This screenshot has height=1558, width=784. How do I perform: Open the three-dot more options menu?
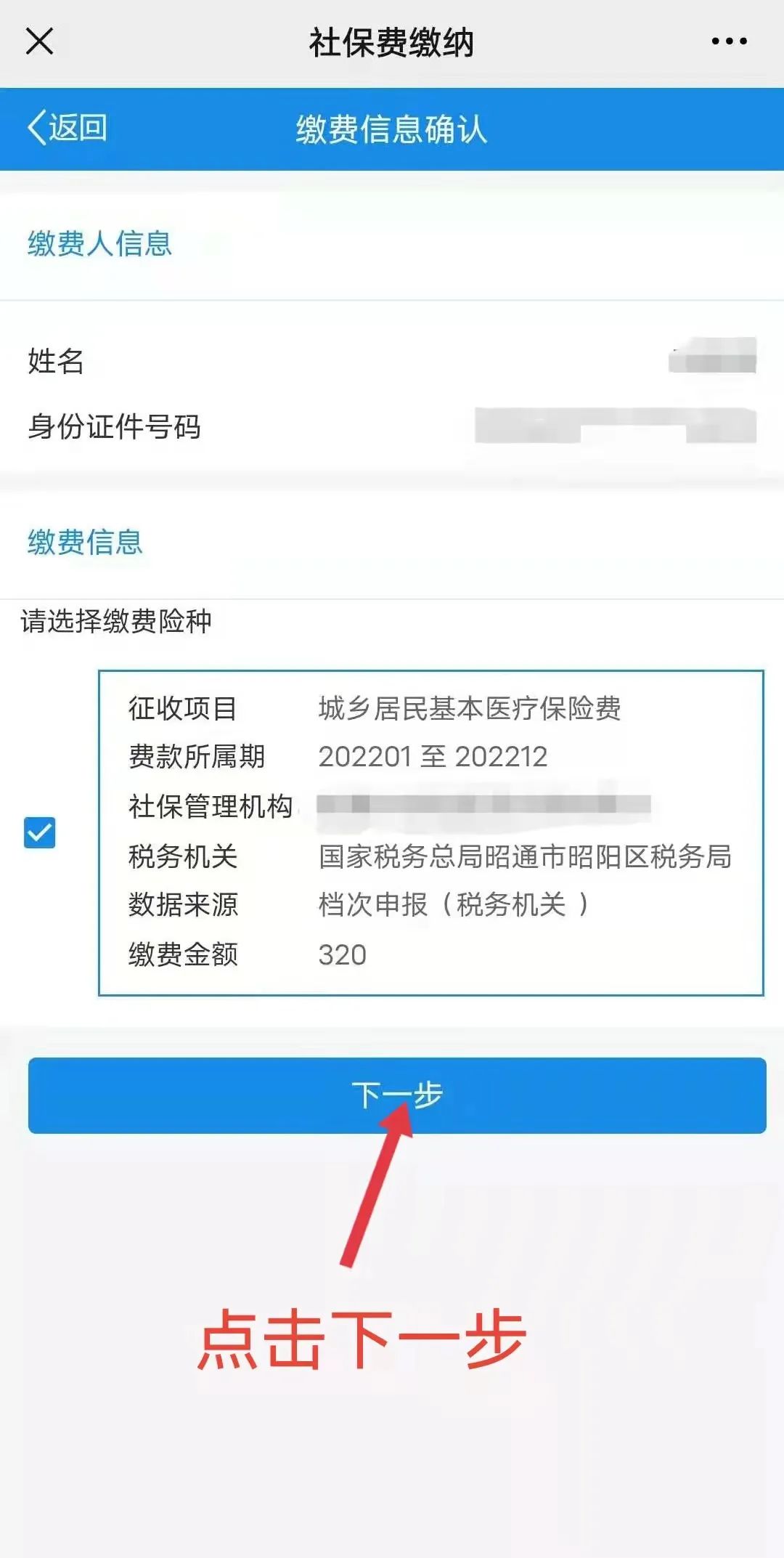click(729, 41)
